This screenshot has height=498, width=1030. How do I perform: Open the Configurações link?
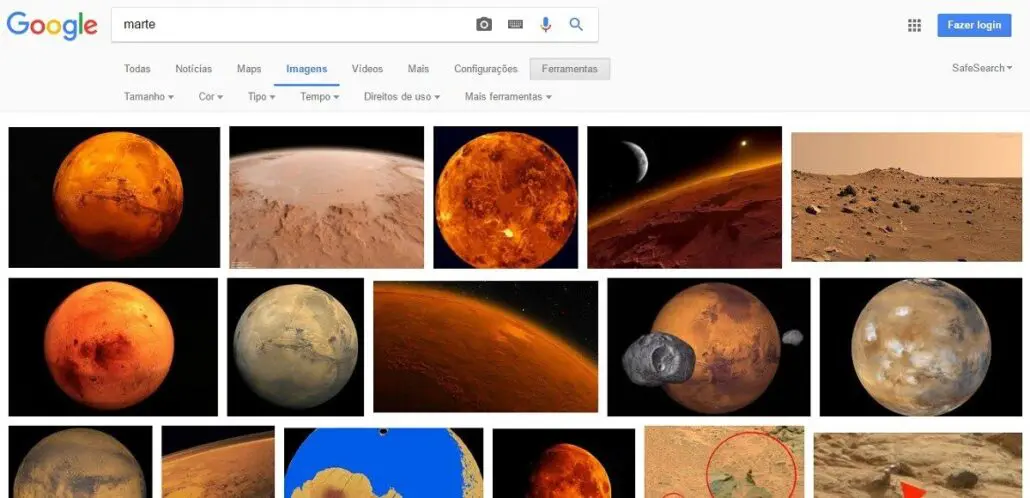485,69
